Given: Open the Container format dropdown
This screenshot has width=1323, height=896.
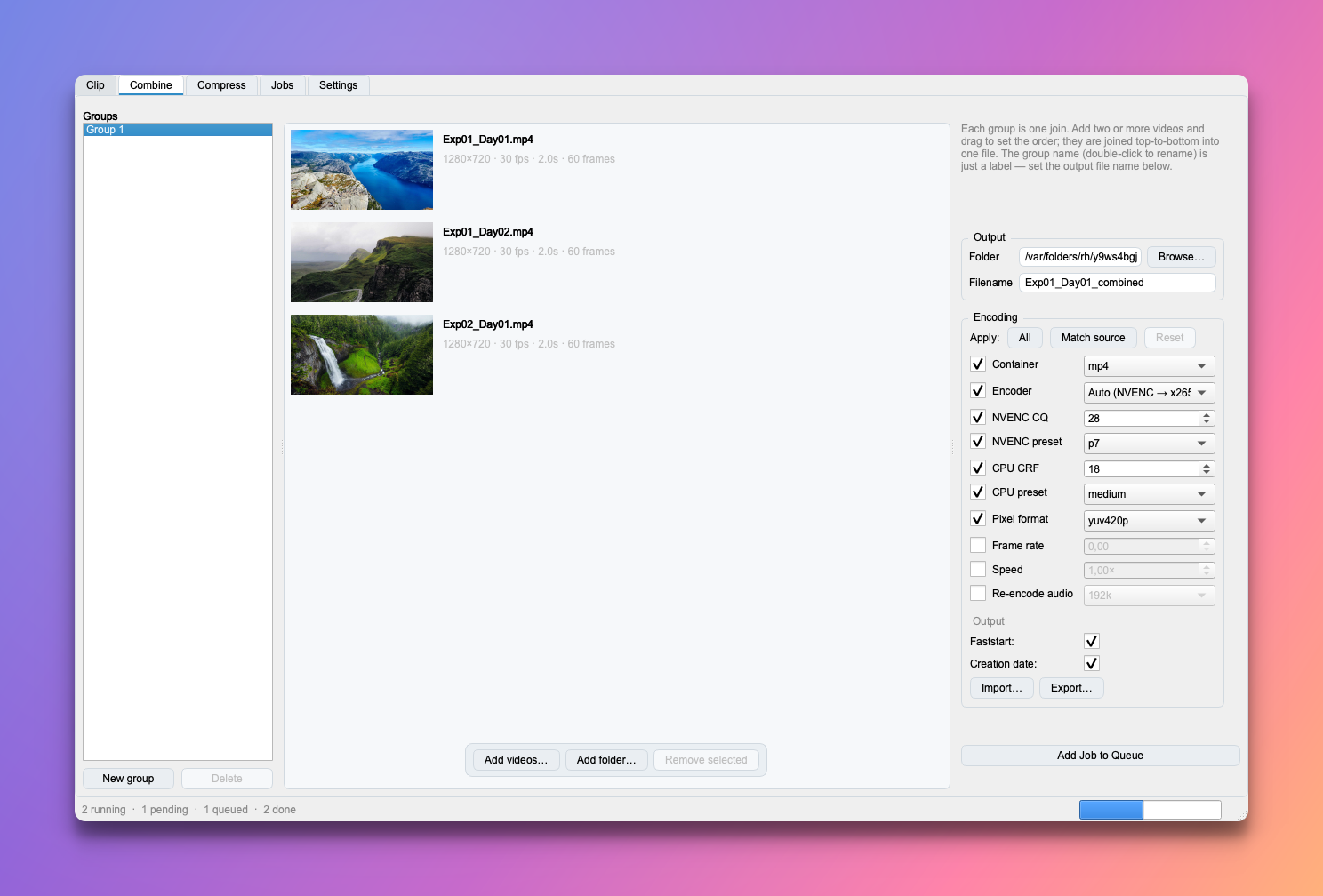Looking at the screenshot, I should pos(1149,366).
